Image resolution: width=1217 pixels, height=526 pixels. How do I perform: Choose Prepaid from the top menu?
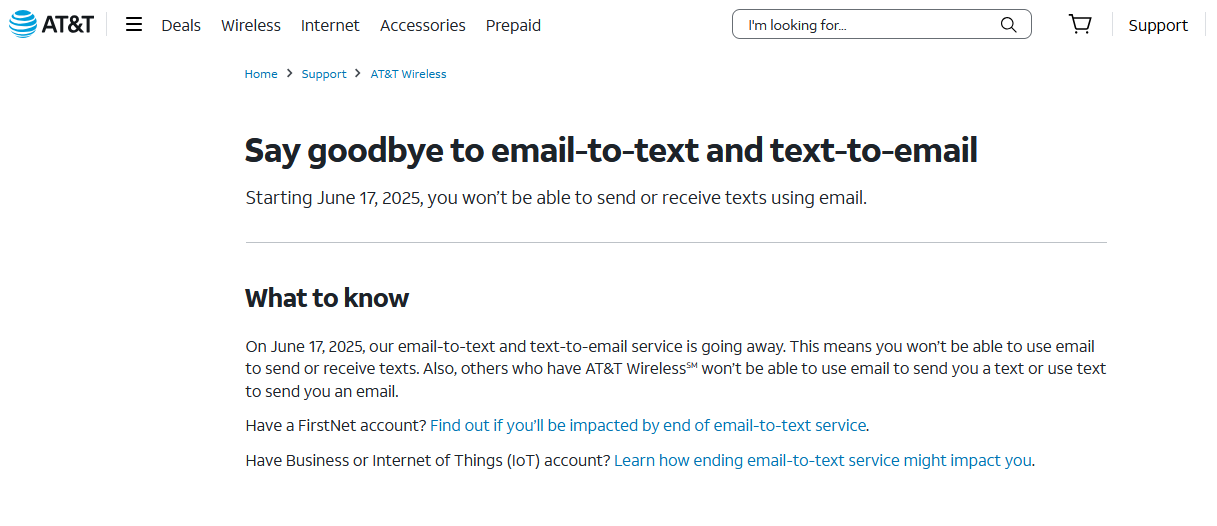tap(513, 25)
